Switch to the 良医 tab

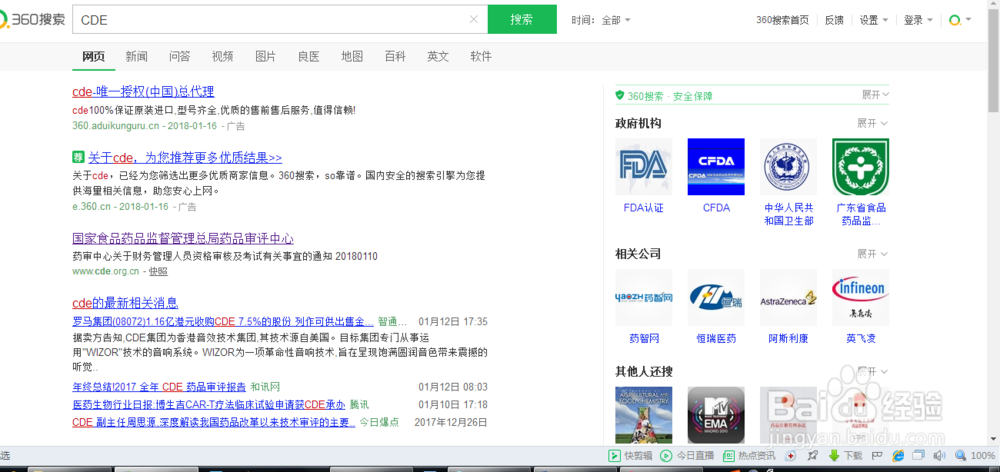309,56
